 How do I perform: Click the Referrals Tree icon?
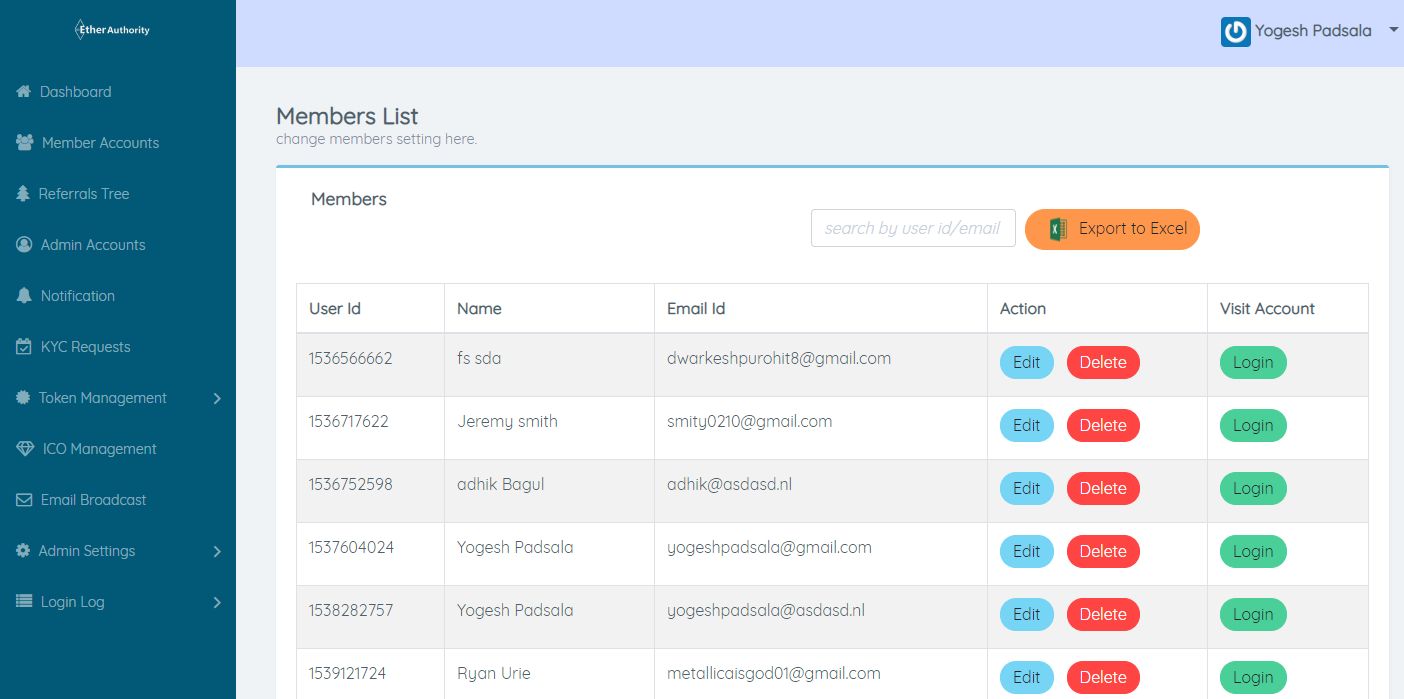coord(23,194)
